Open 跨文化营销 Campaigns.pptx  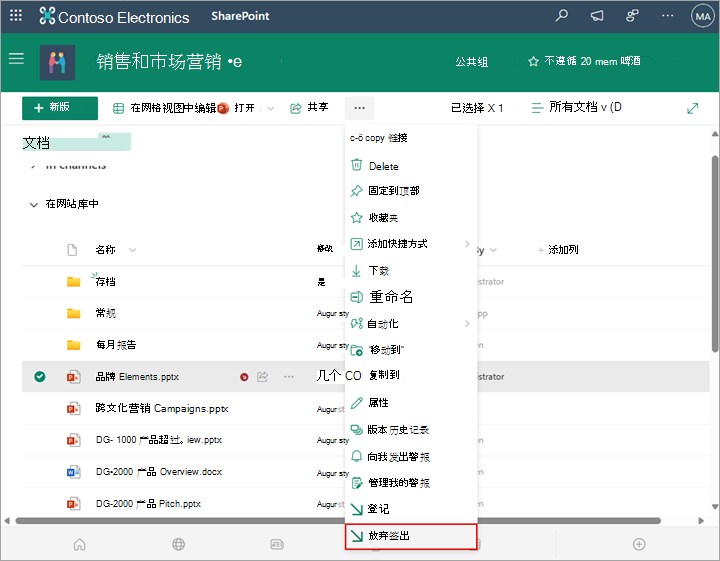coord(162,408)
